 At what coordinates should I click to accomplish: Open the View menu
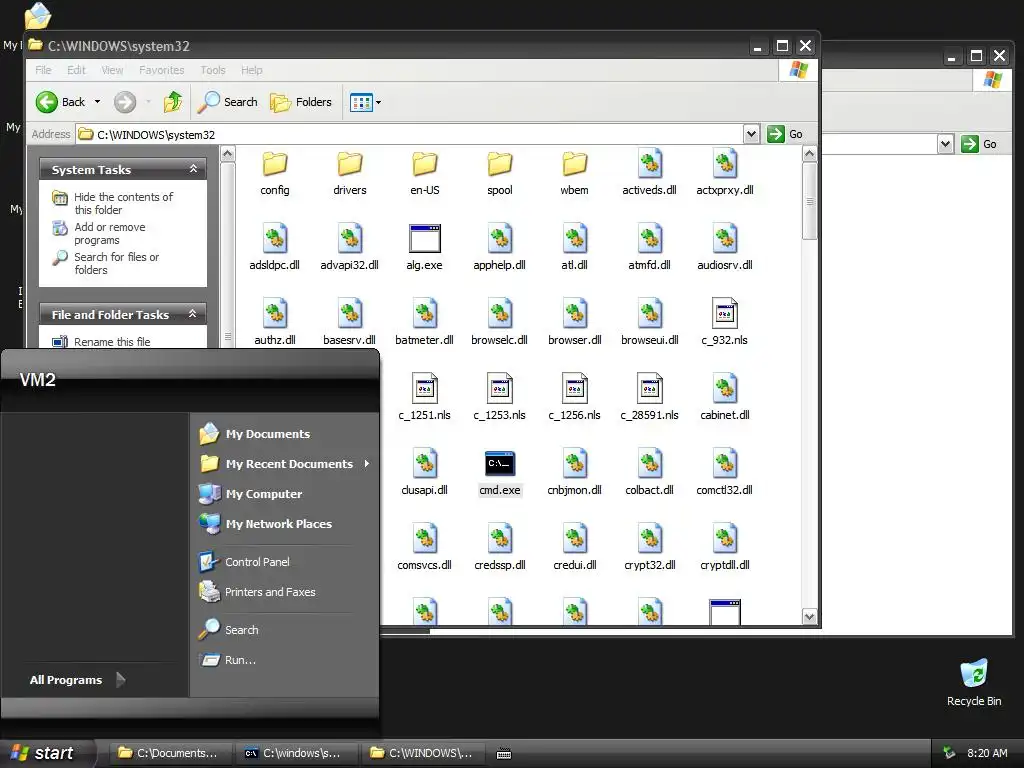pos(112,70)
